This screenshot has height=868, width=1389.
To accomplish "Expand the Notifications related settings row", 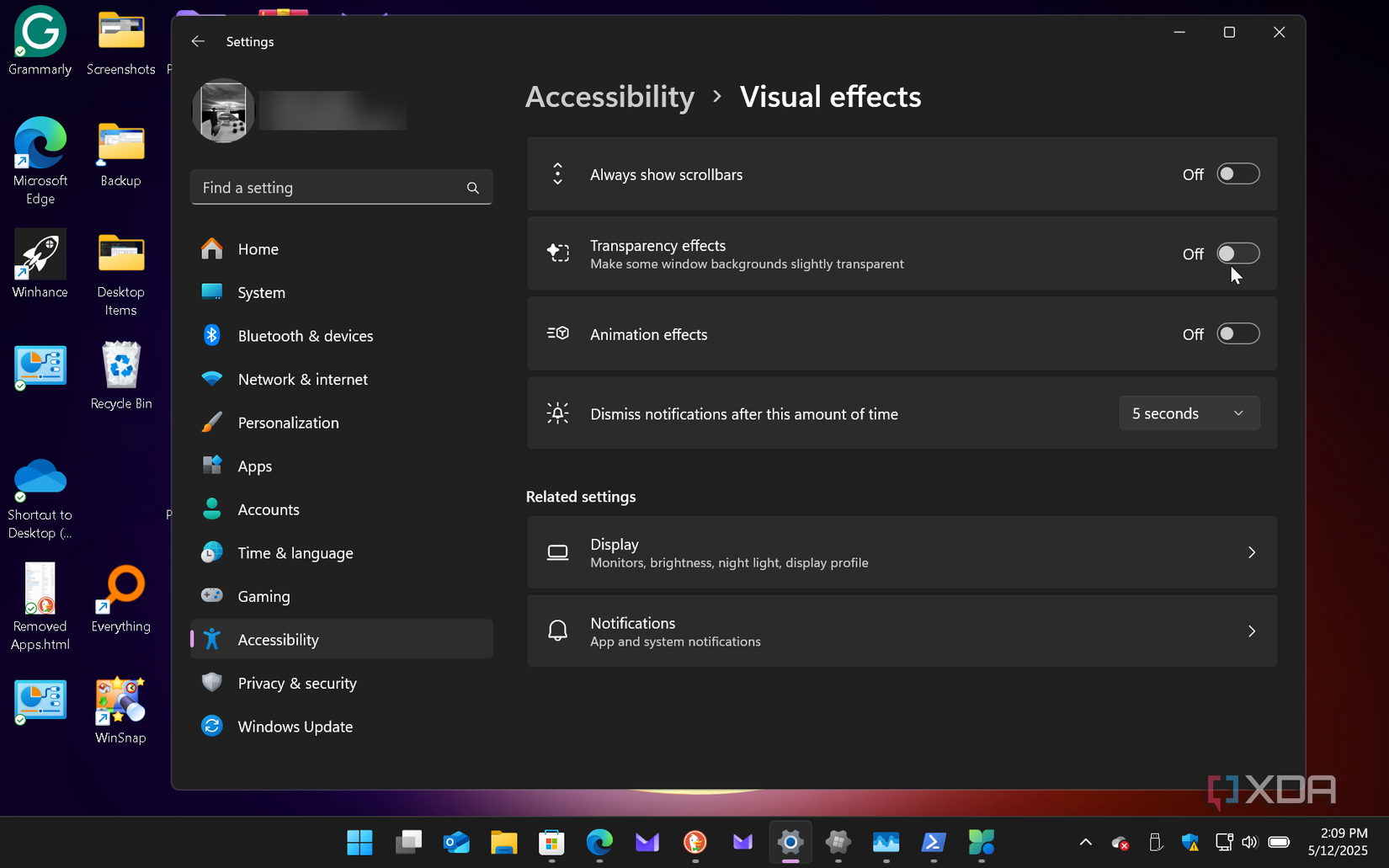I will 902,630.
